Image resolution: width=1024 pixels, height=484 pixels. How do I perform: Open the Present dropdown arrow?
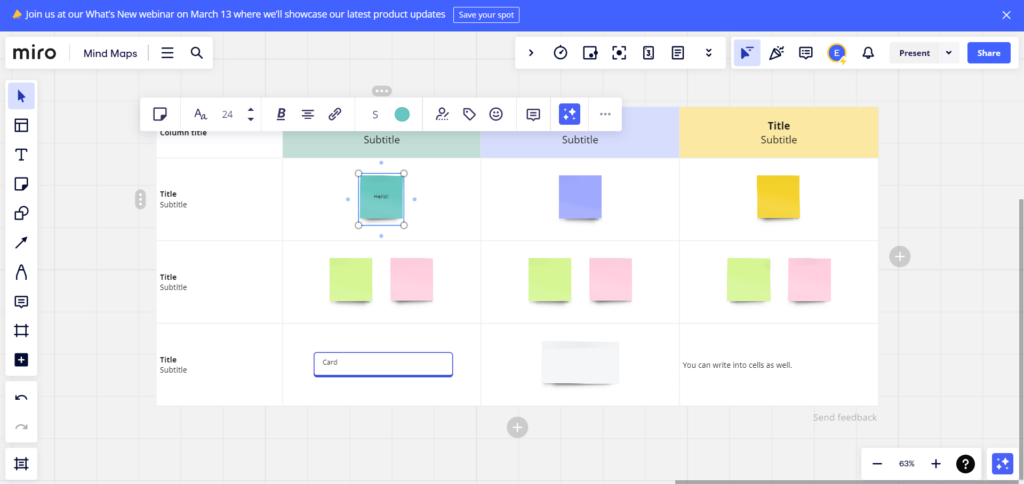click(948, 53)
